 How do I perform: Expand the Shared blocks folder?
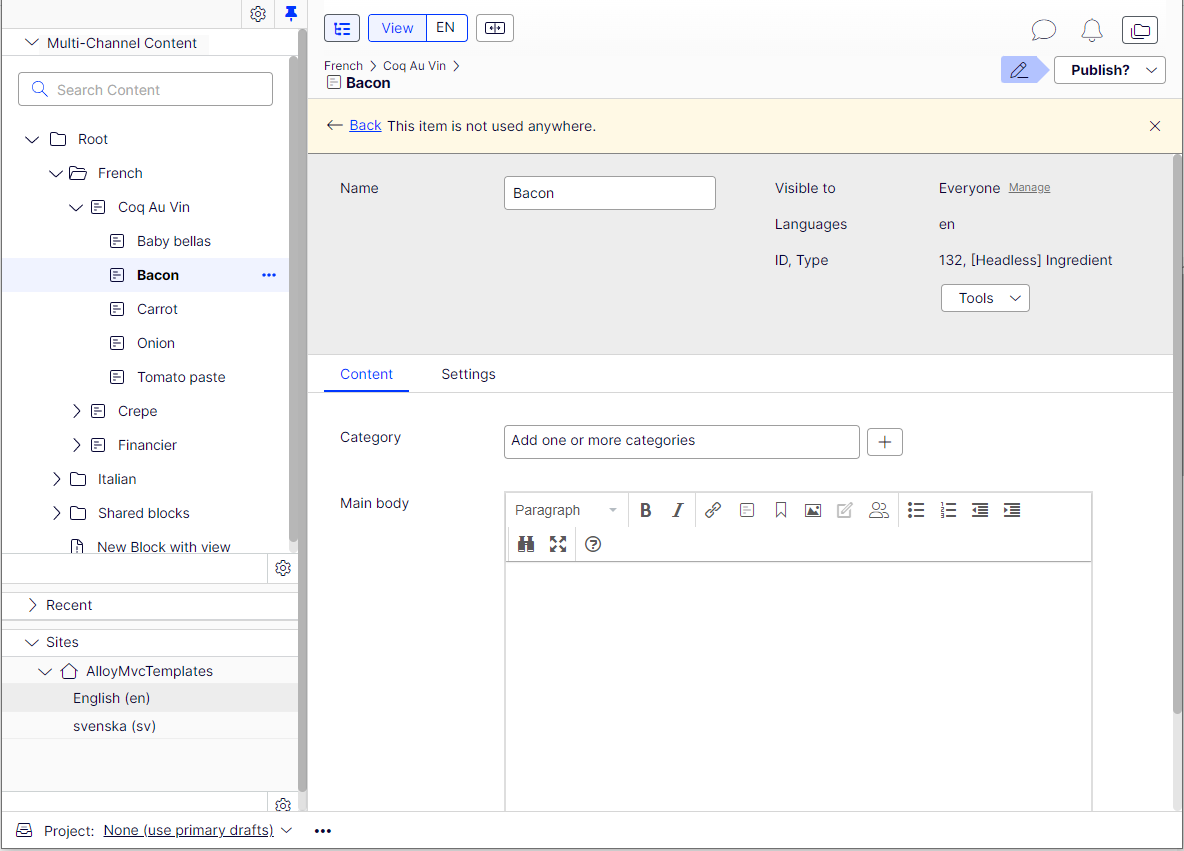(x=56, y=513)
